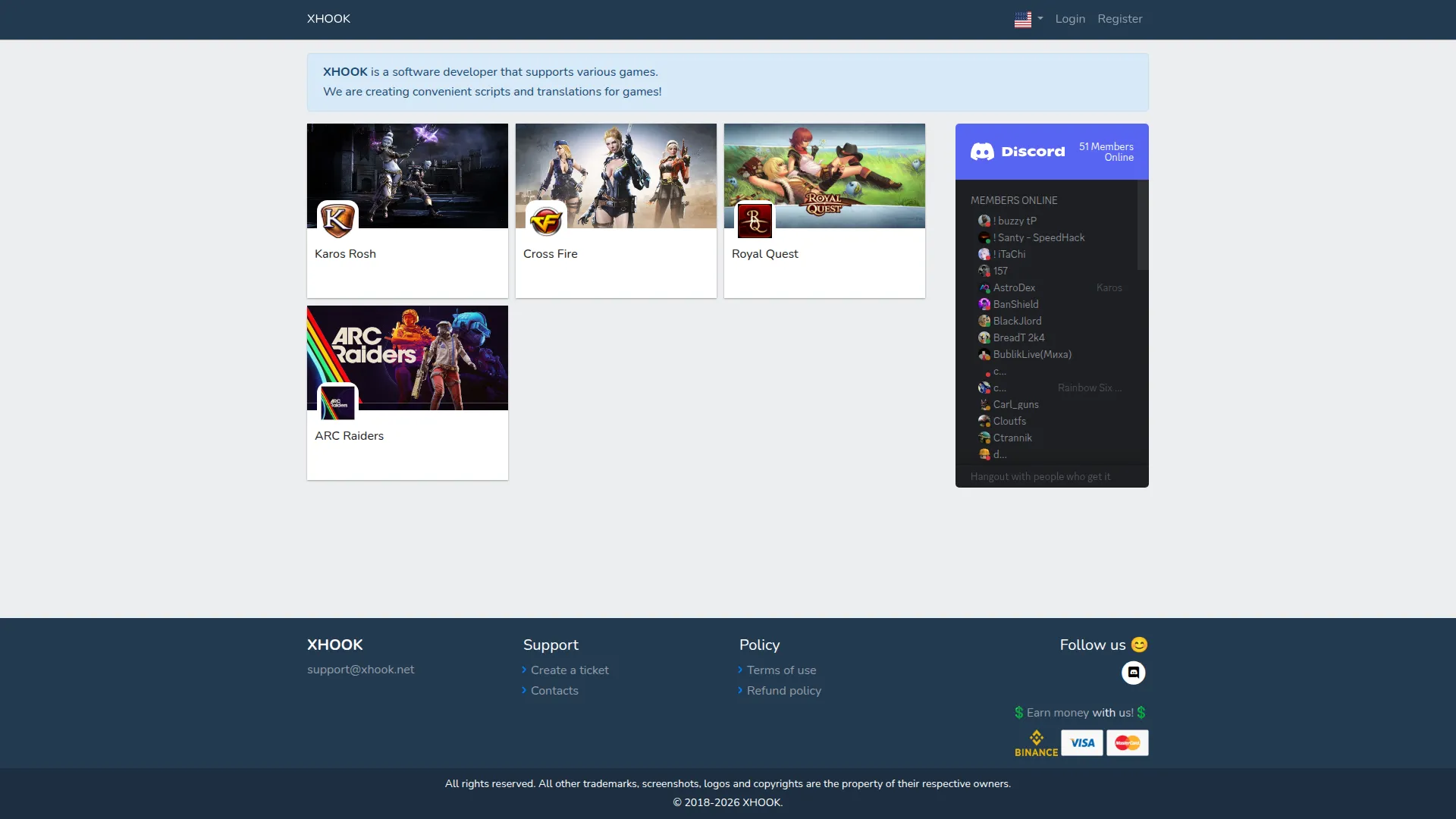This screenshot has height=819, width=1456.
Task: Go to XHOOK home in navbar
Action: coord(328,19)
